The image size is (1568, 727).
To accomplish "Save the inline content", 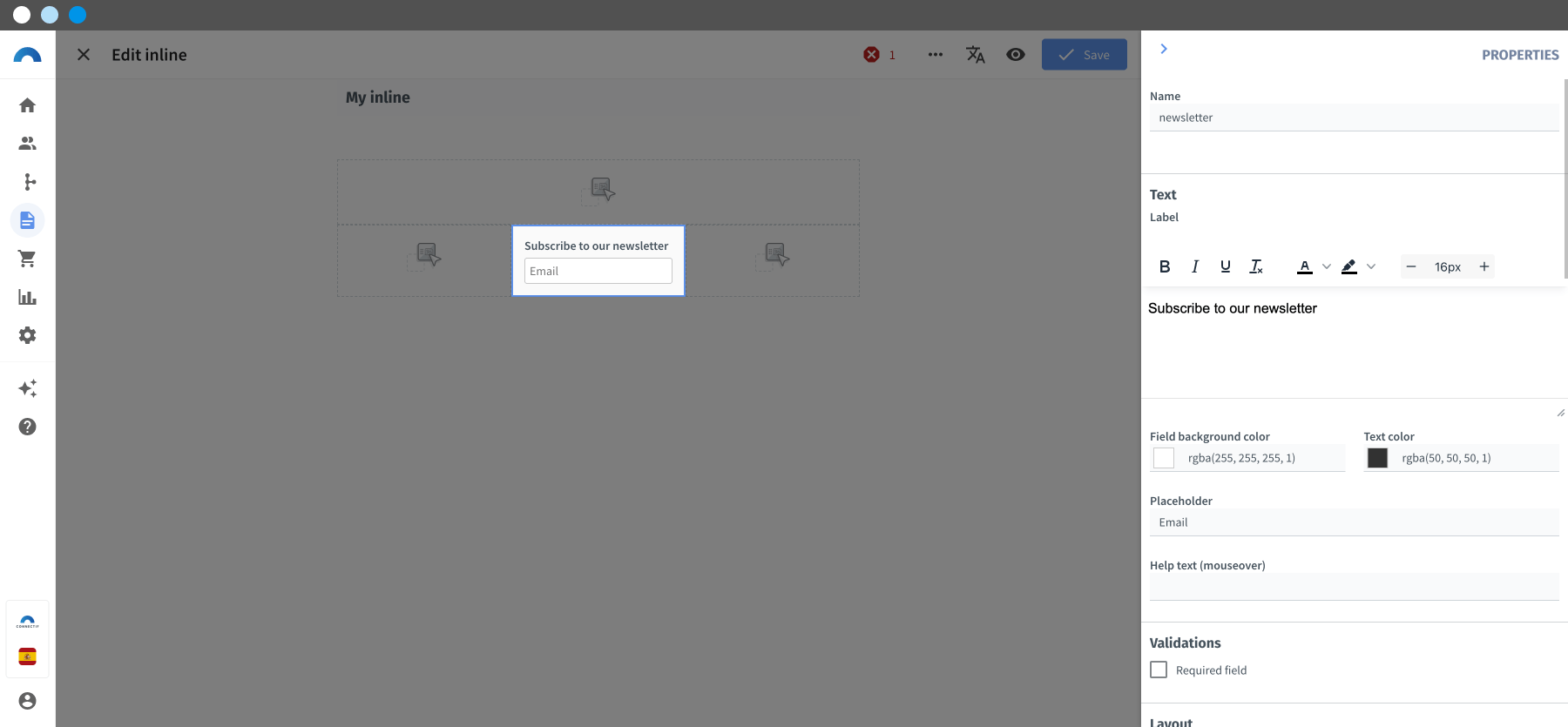I will click(1085, 55).
